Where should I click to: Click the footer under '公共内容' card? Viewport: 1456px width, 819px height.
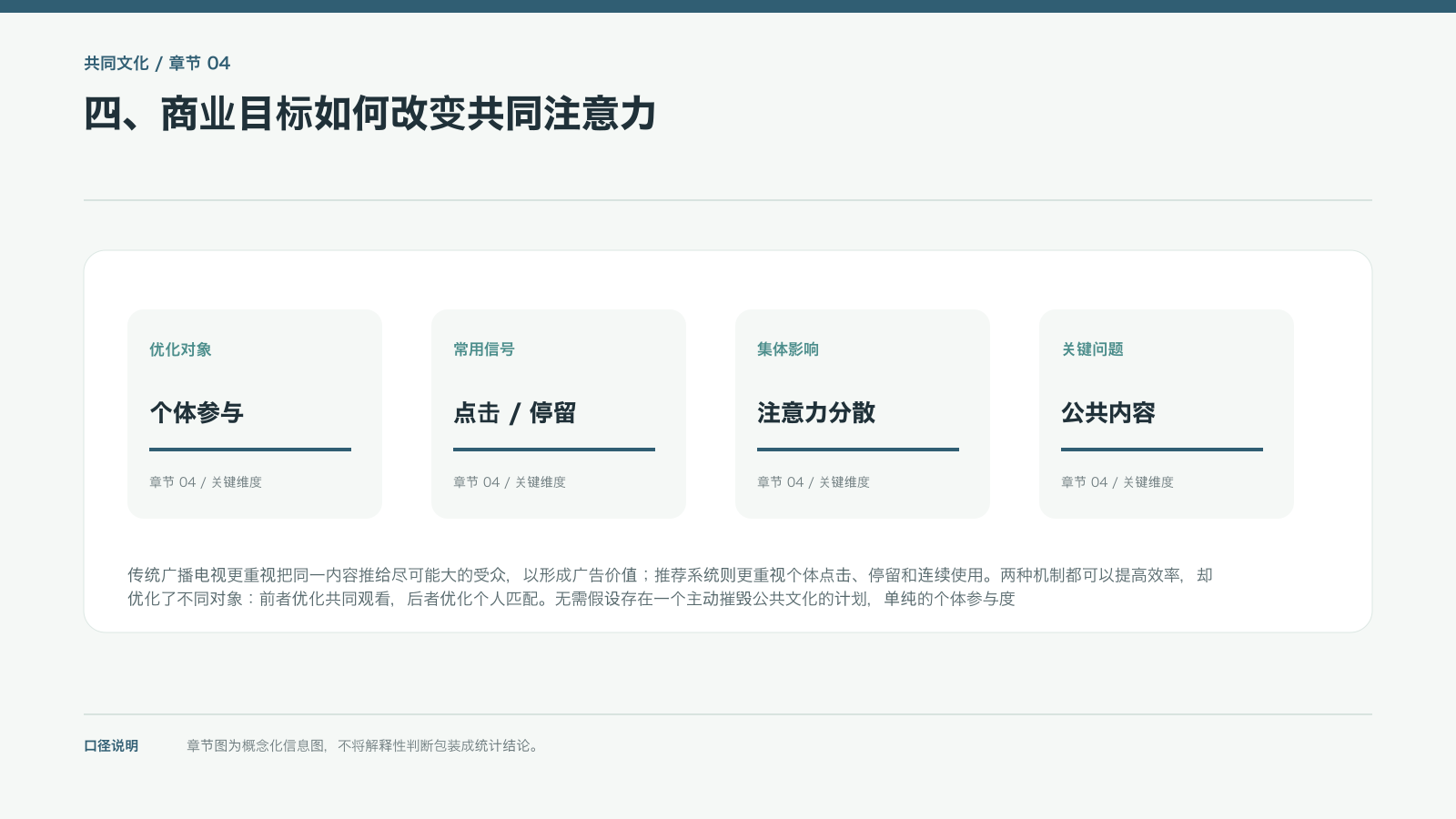click(1117, 482)
